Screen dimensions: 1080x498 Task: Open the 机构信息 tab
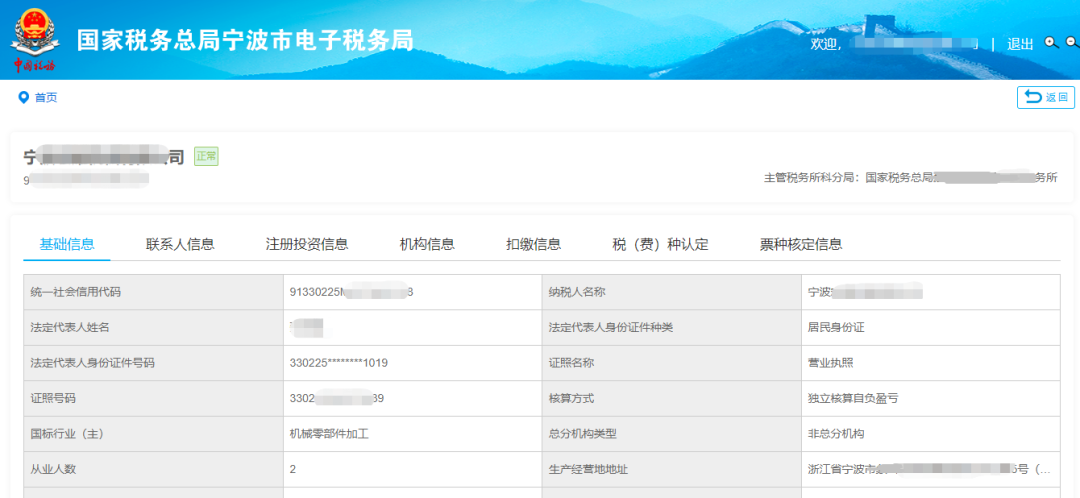(x=427, y=244)
